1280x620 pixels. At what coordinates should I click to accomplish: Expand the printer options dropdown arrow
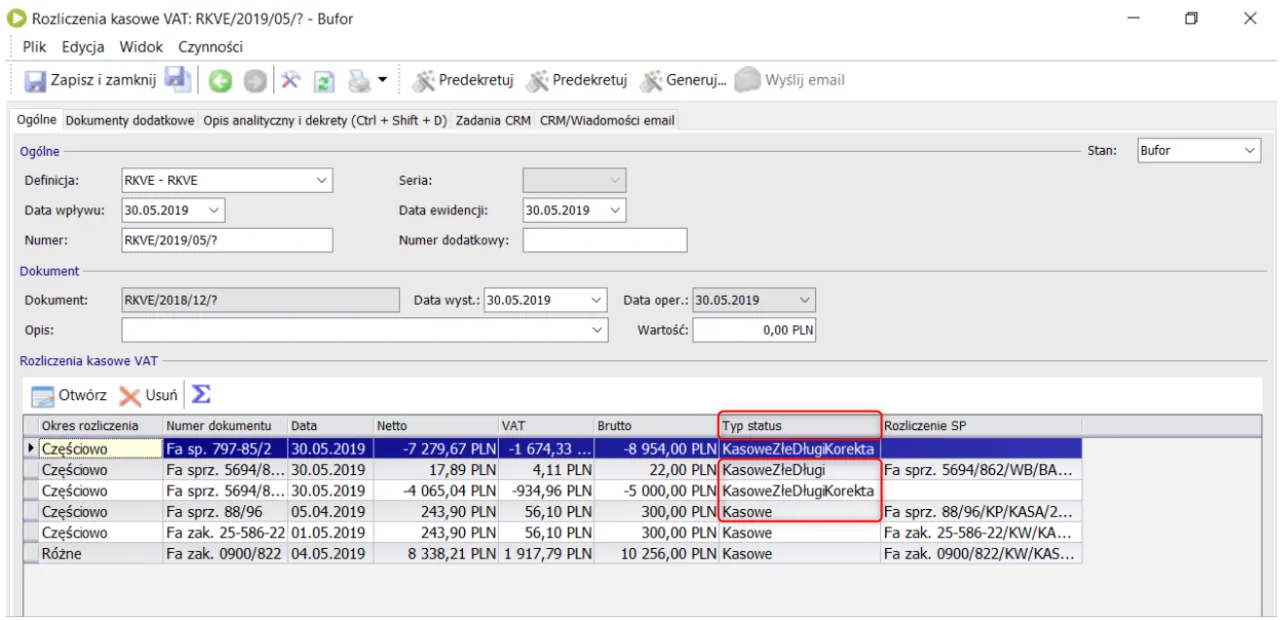382,80
